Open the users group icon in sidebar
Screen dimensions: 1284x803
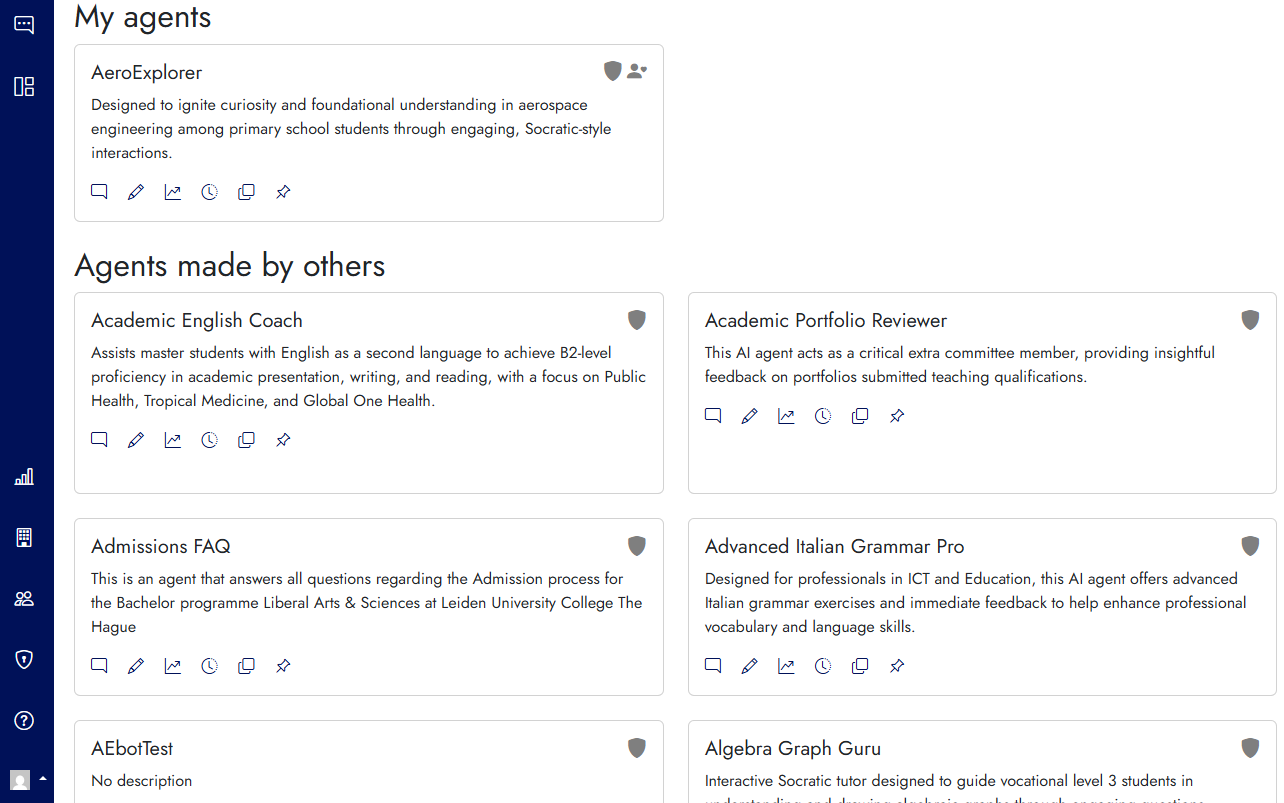(24, 599)
